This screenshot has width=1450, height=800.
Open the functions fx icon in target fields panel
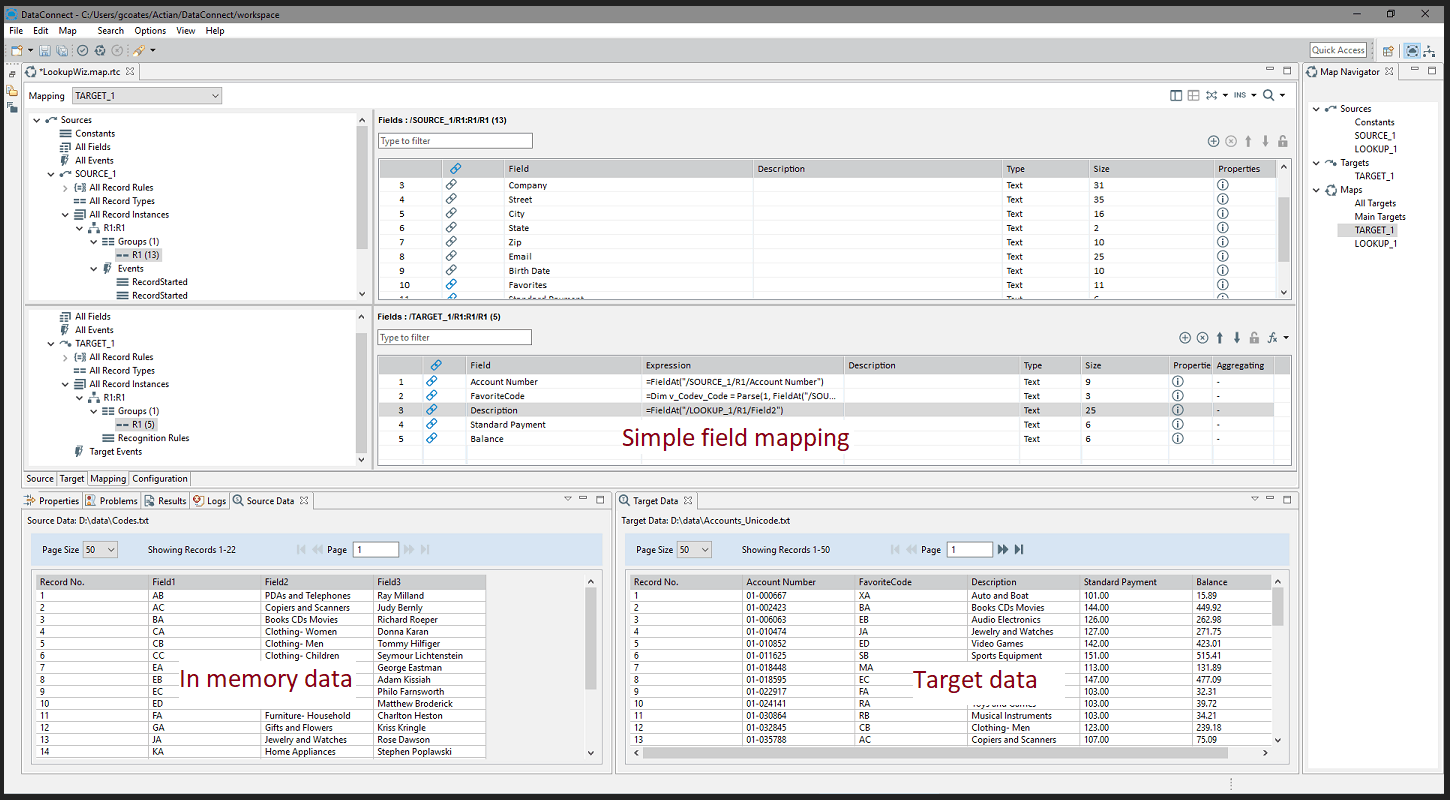(x=1272, y=337)
